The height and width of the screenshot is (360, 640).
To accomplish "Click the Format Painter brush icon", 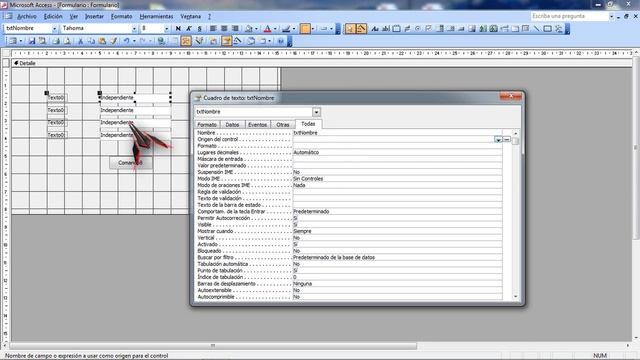I will (x=113, y=41).
